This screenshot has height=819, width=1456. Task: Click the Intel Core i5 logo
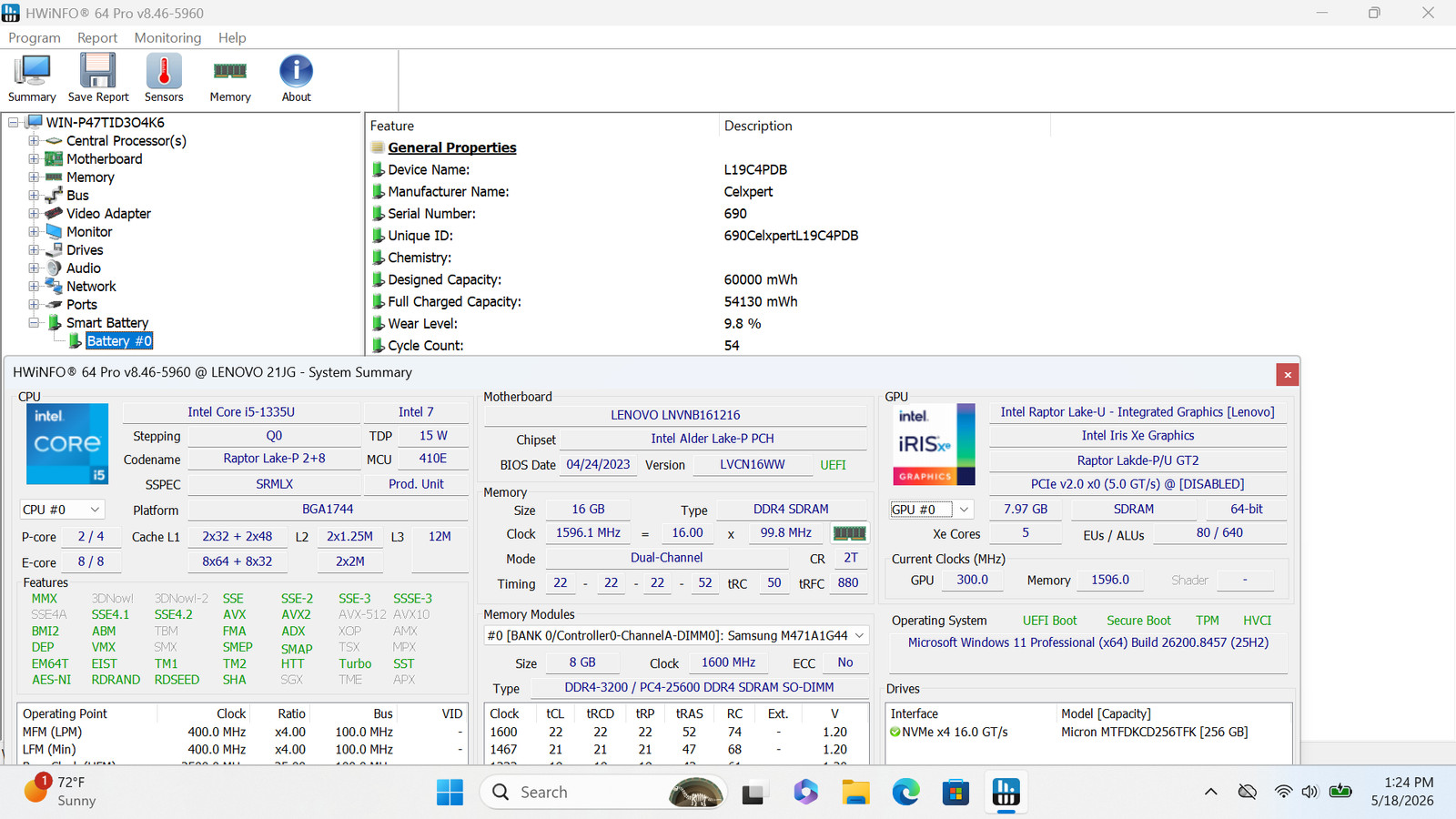point(67,444)
